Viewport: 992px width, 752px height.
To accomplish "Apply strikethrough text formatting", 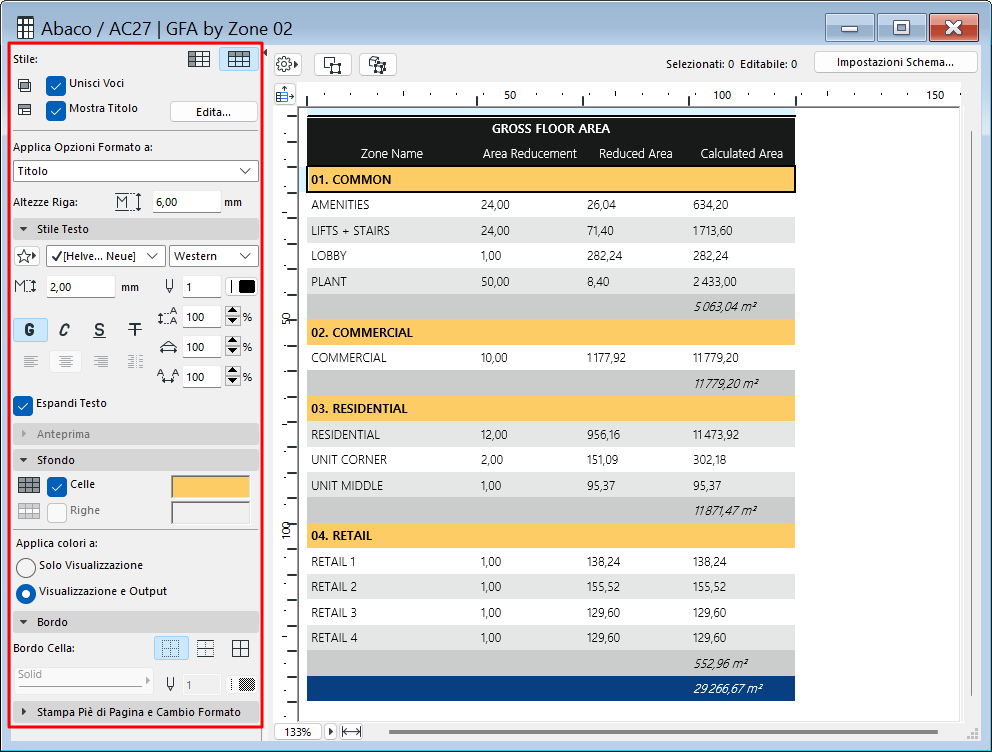I will coord(134,330).
